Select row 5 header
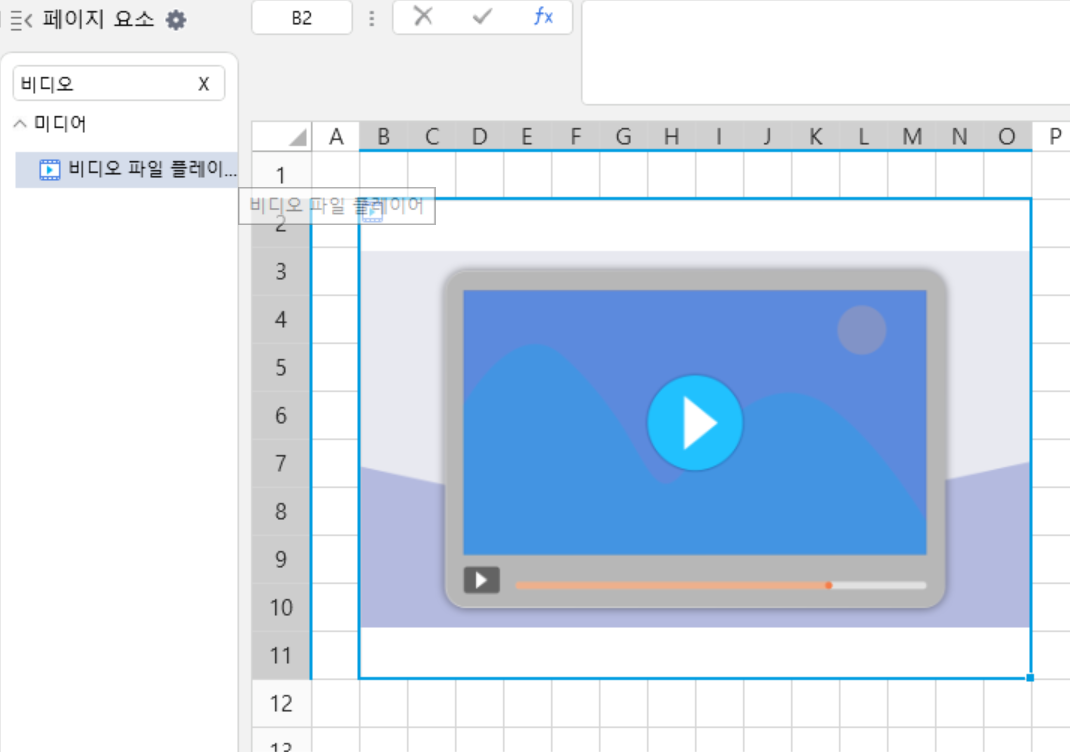Image resolution: width=1070 pixels, height=752 pixels. [281, 367]
